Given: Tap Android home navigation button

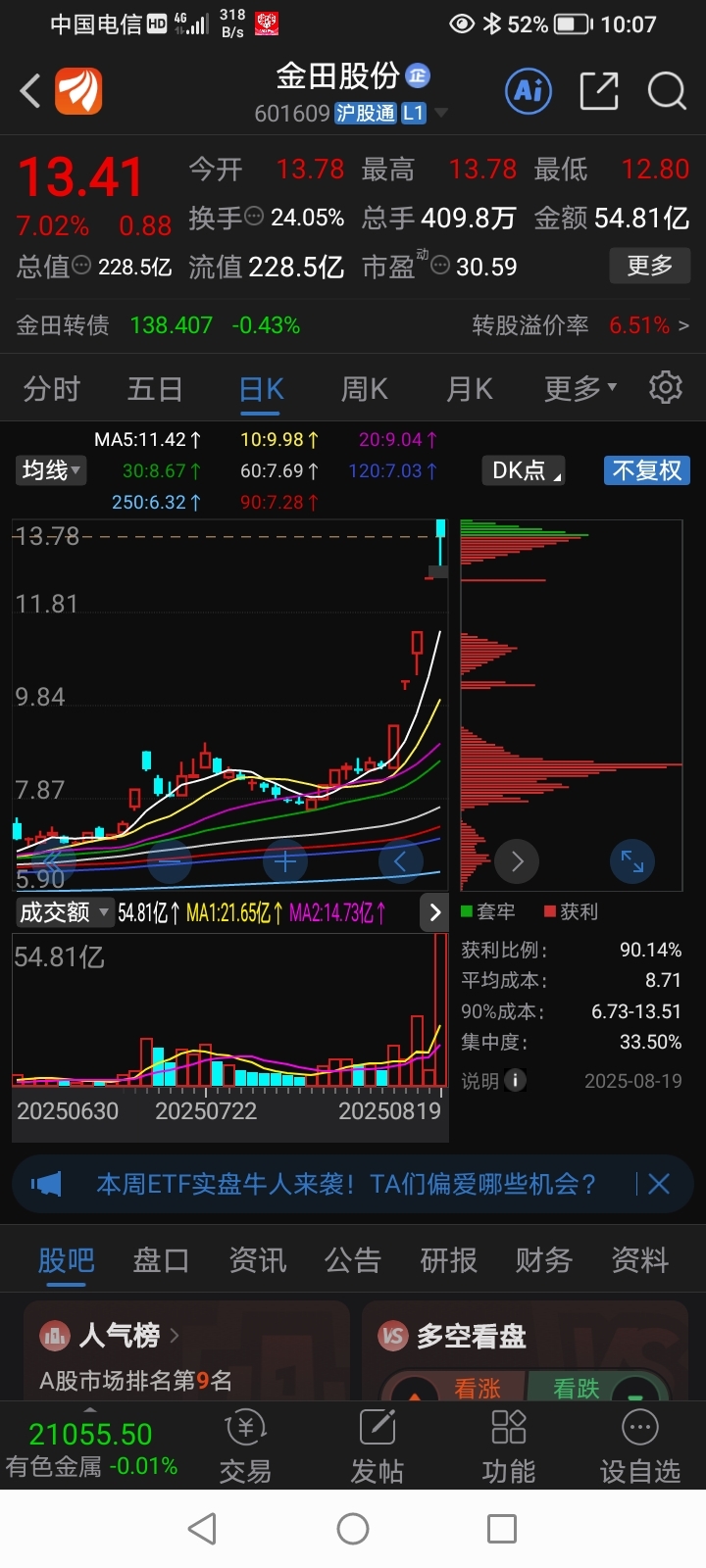Looking at the screenshot, I should coord(353,1529).
